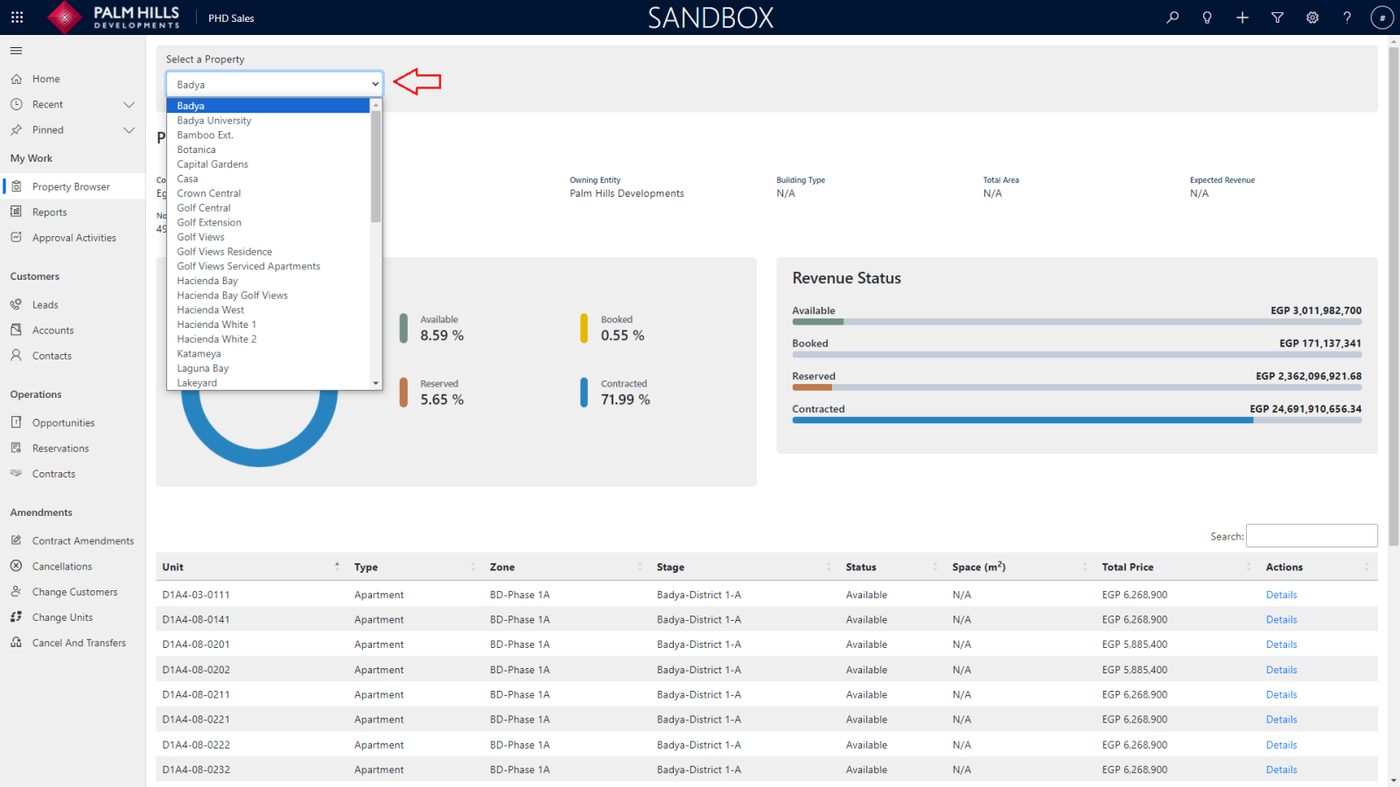Image resolution: width=1400 pixels, height=787 pixels.
Task: Open Details link for unit D1A4-08-0201
Action: 1281,645
